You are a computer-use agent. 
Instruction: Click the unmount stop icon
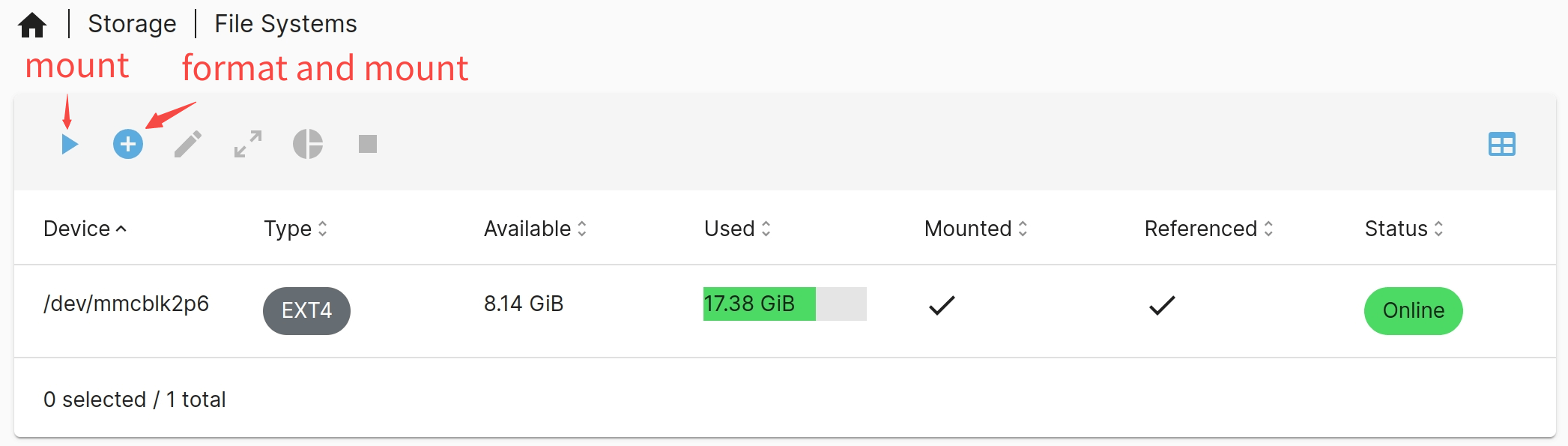[368, 144]
